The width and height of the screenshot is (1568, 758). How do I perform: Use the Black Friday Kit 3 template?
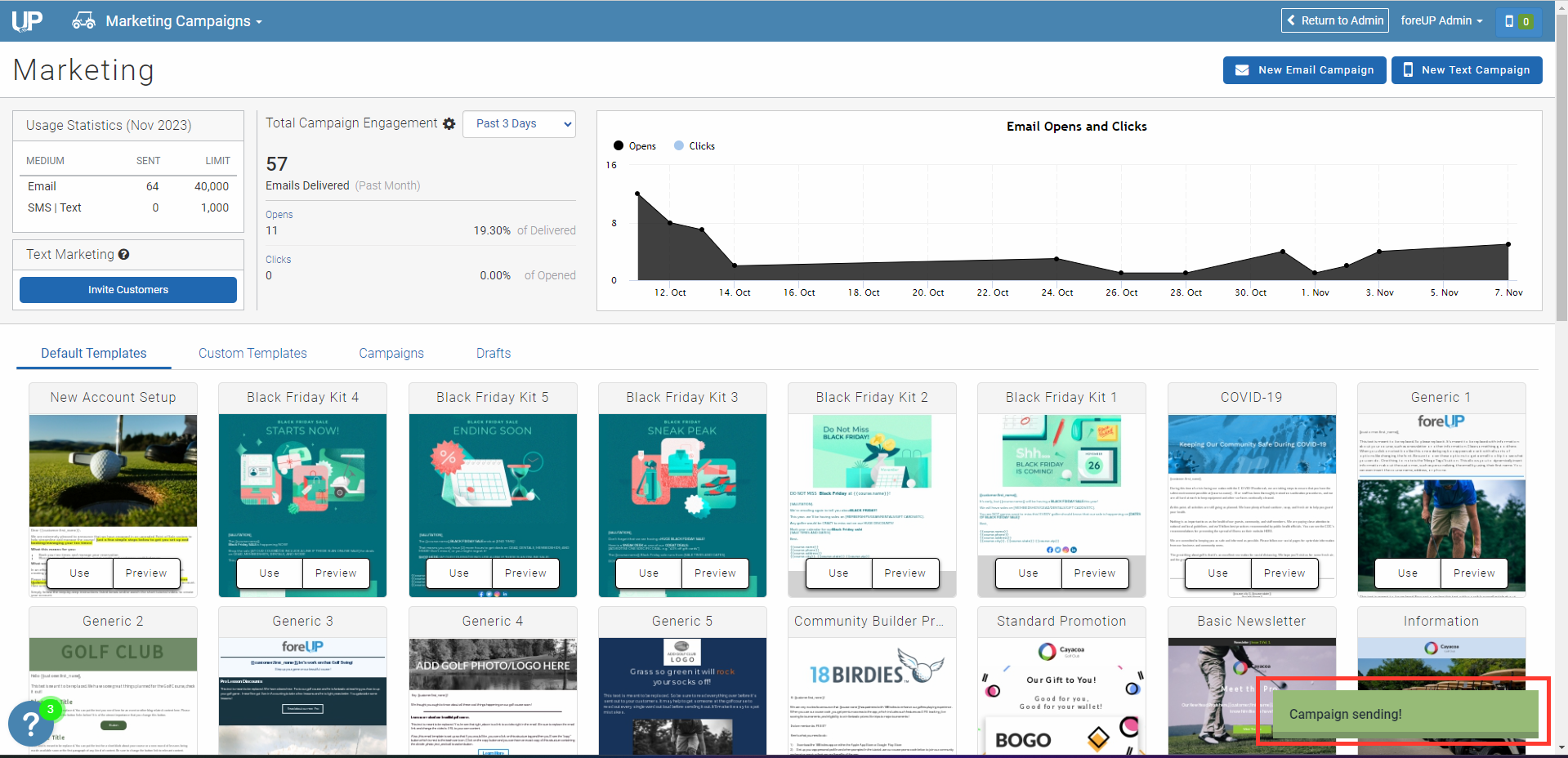pos(649,573)
